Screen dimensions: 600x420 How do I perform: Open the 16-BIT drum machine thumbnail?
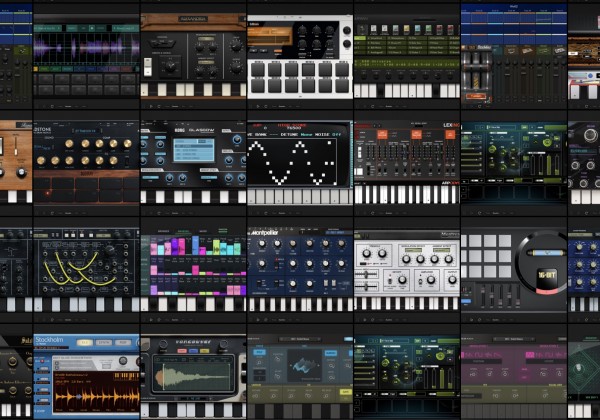tap(514, 270)
